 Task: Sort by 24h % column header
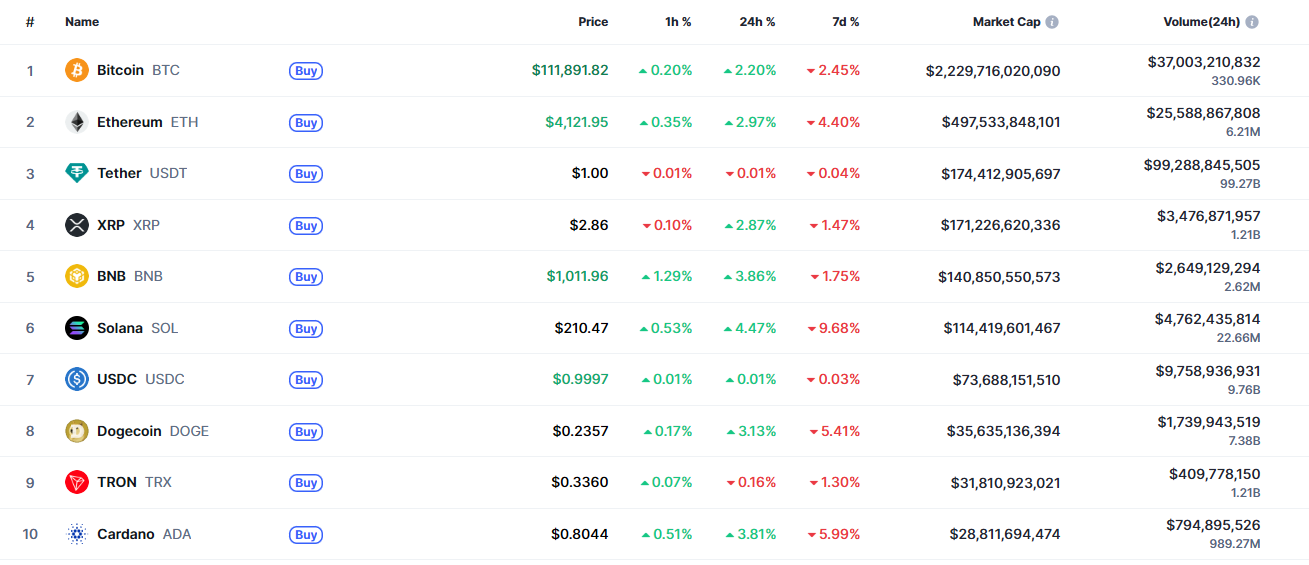757,22
